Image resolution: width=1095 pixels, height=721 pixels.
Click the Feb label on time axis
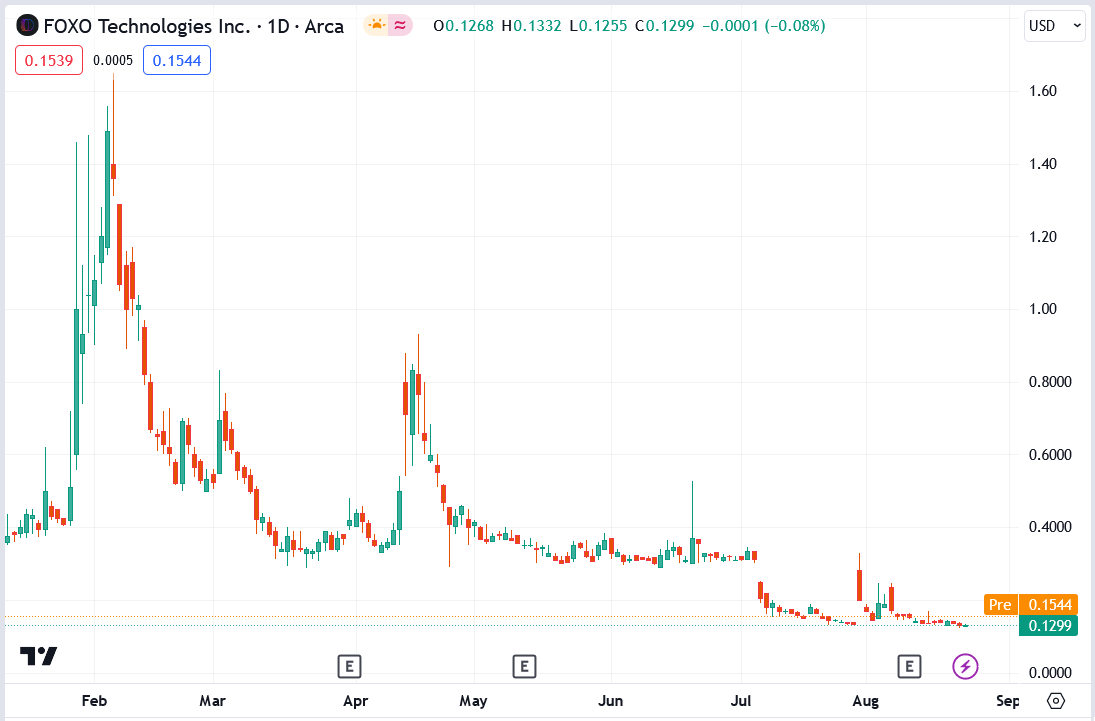tap(94, 700)
